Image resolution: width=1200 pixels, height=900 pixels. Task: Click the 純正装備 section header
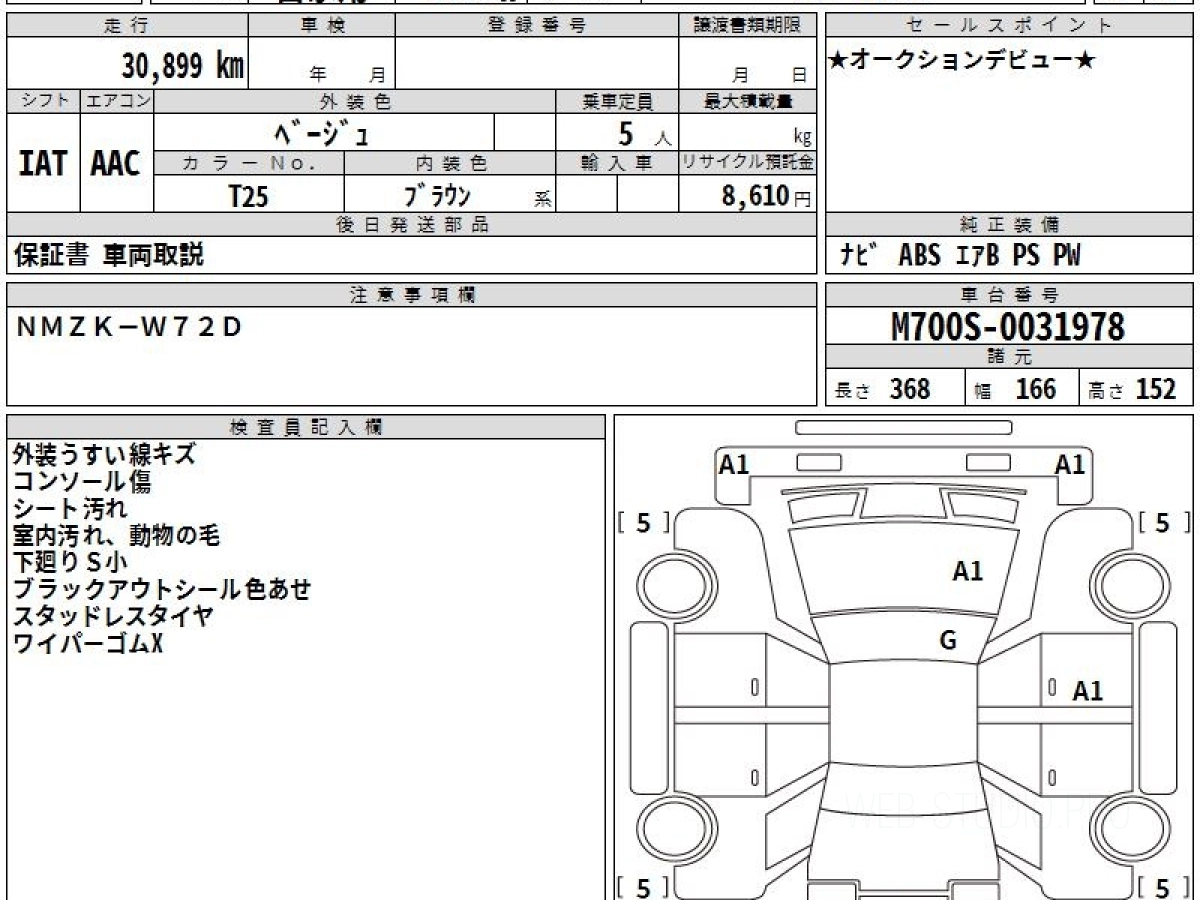(x=1009, y=225)
